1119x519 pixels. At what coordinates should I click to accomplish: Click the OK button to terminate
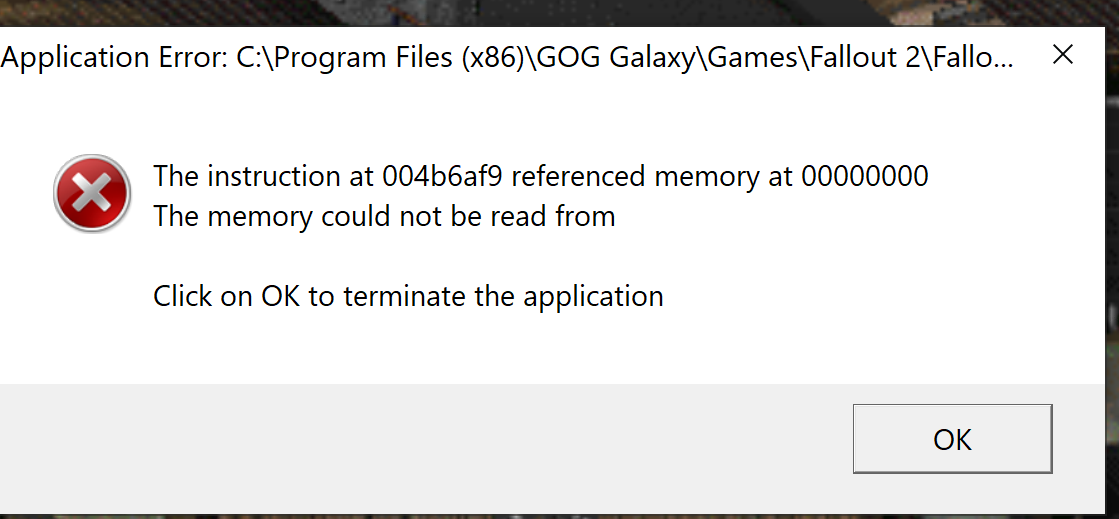[x=951, y=439]
